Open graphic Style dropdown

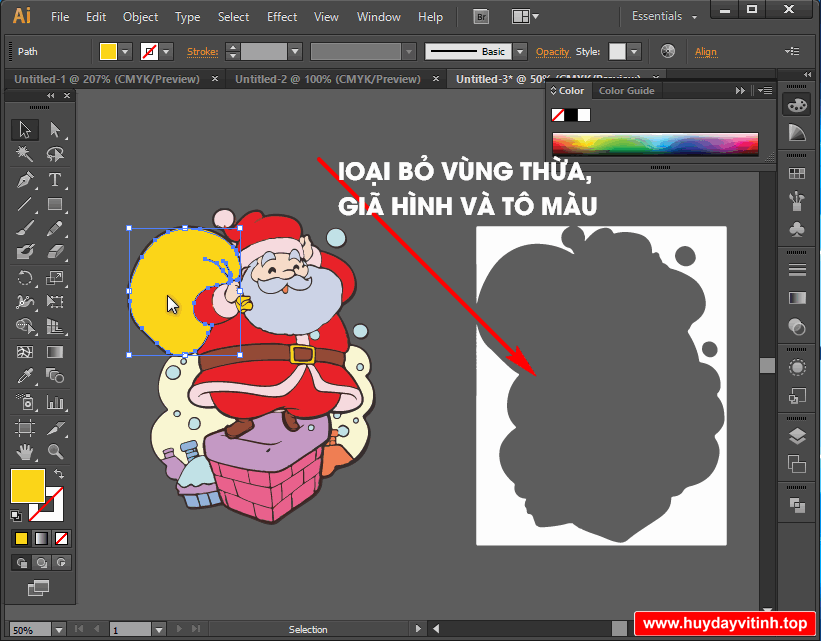click(634, 52)
